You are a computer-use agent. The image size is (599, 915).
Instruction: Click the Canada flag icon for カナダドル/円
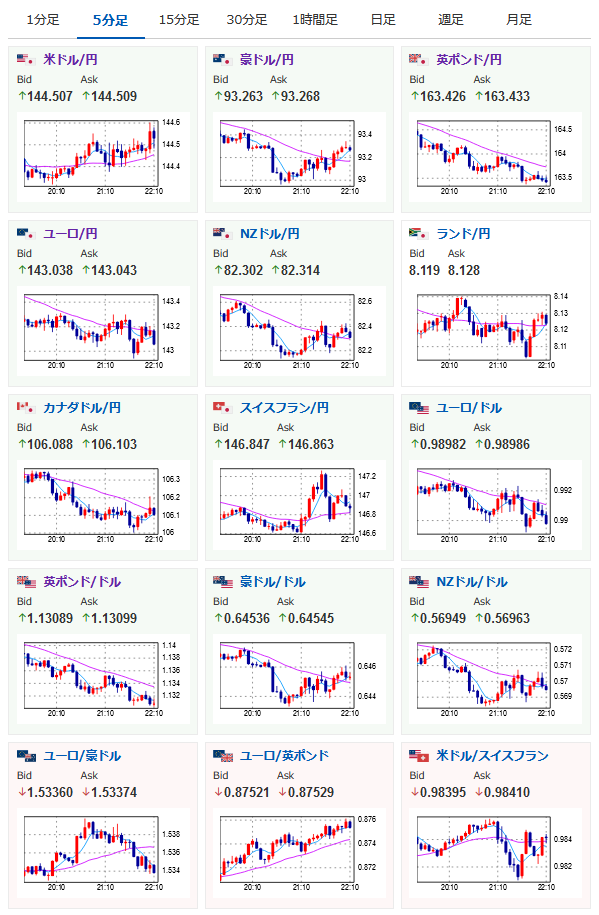[x=26, y=407]
